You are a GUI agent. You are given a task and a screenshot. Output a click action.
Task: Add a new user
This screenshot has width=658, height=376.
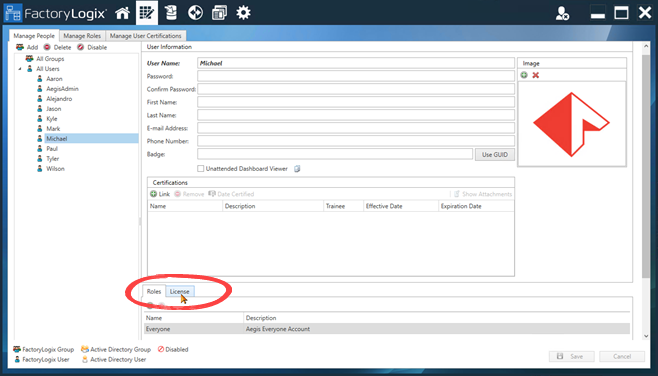click(x=27, y=47)
